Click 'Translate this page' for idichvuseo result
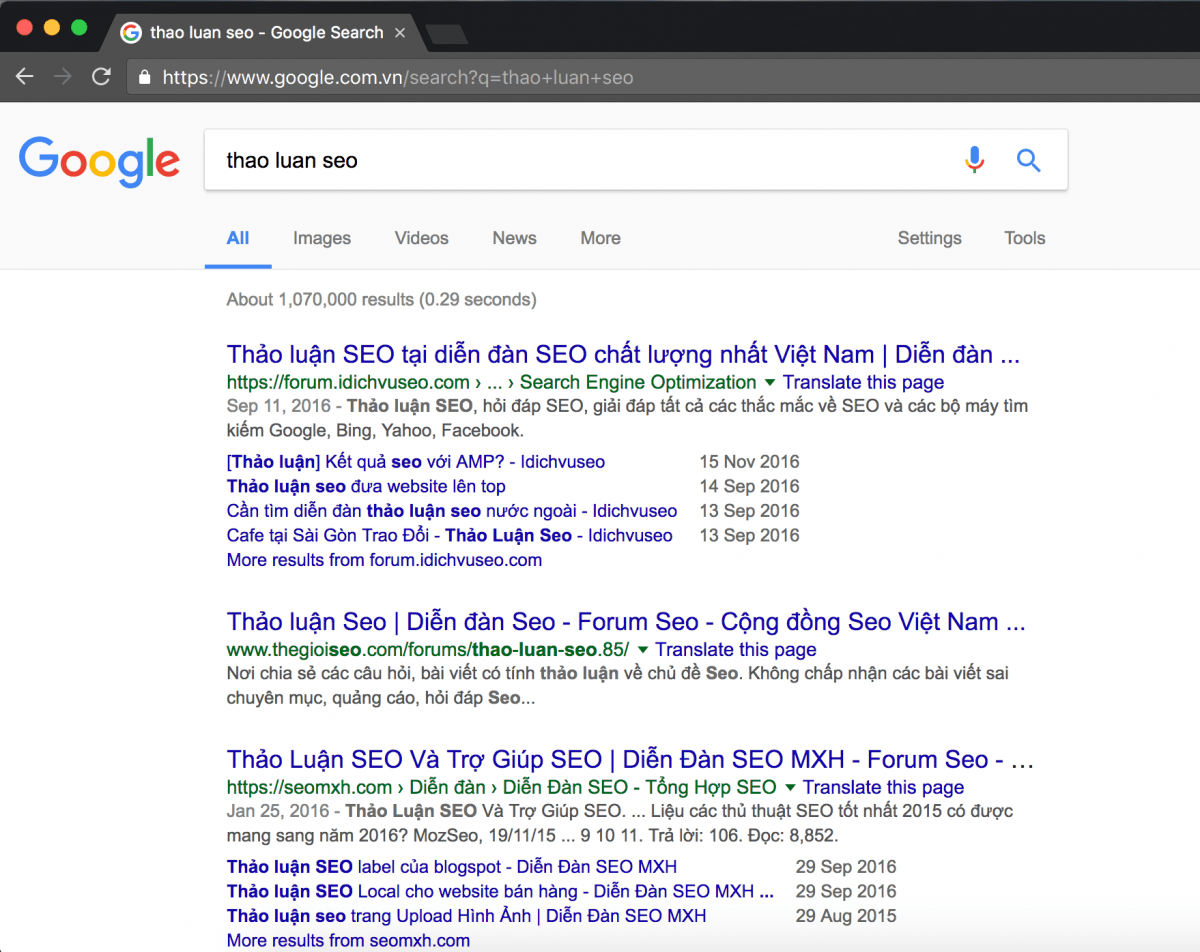Viewport: 1200px width, 952px height. (863, 382)
